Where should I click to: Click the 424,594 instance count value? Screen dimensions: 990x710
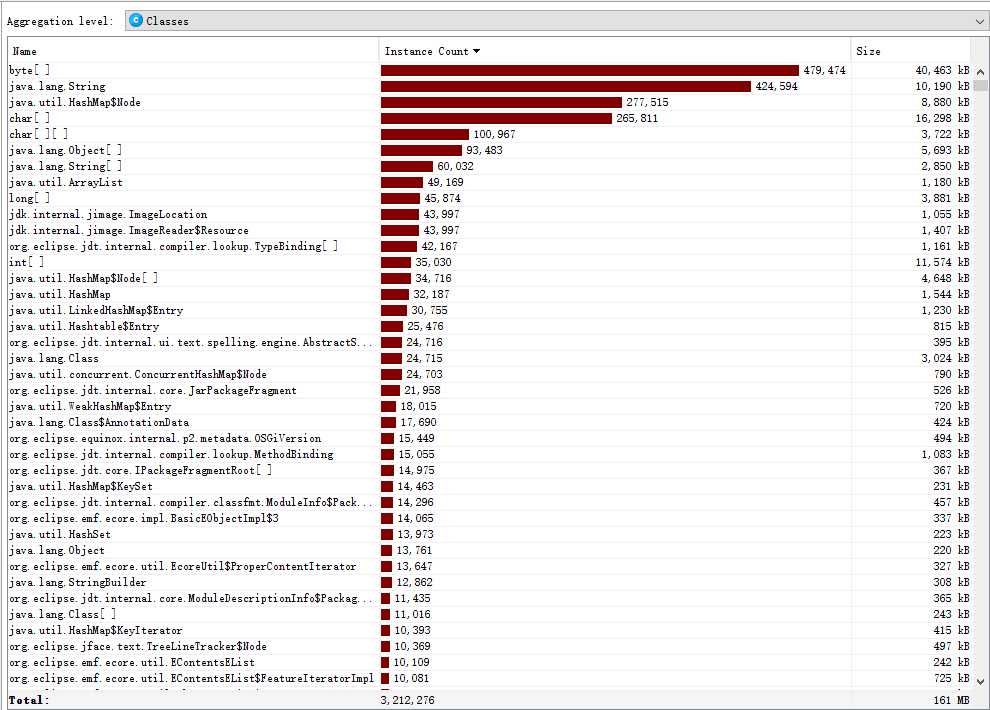[777, 86]
